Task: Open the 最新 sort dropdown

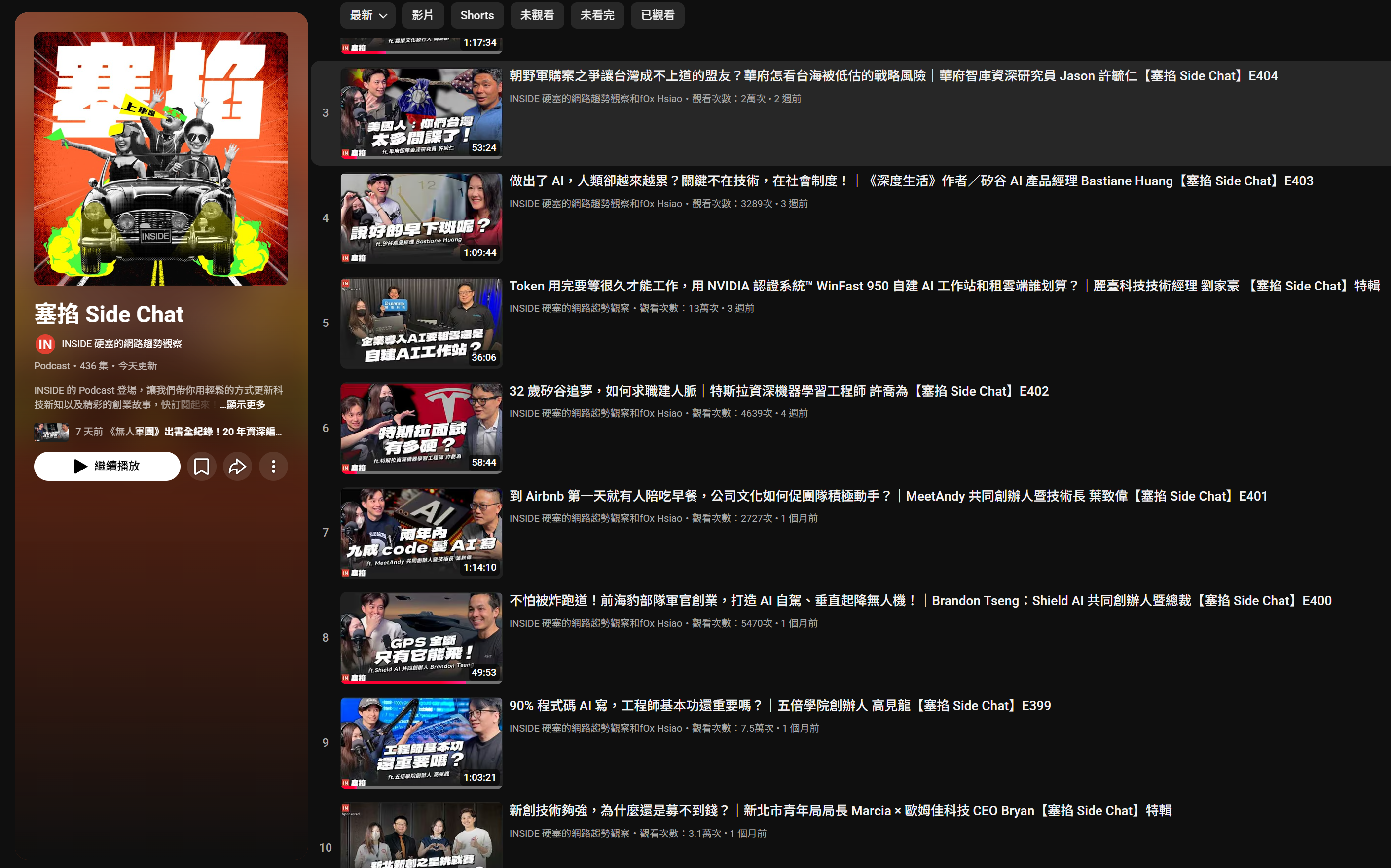Action: pyautogui.click(x=367, y=15)
